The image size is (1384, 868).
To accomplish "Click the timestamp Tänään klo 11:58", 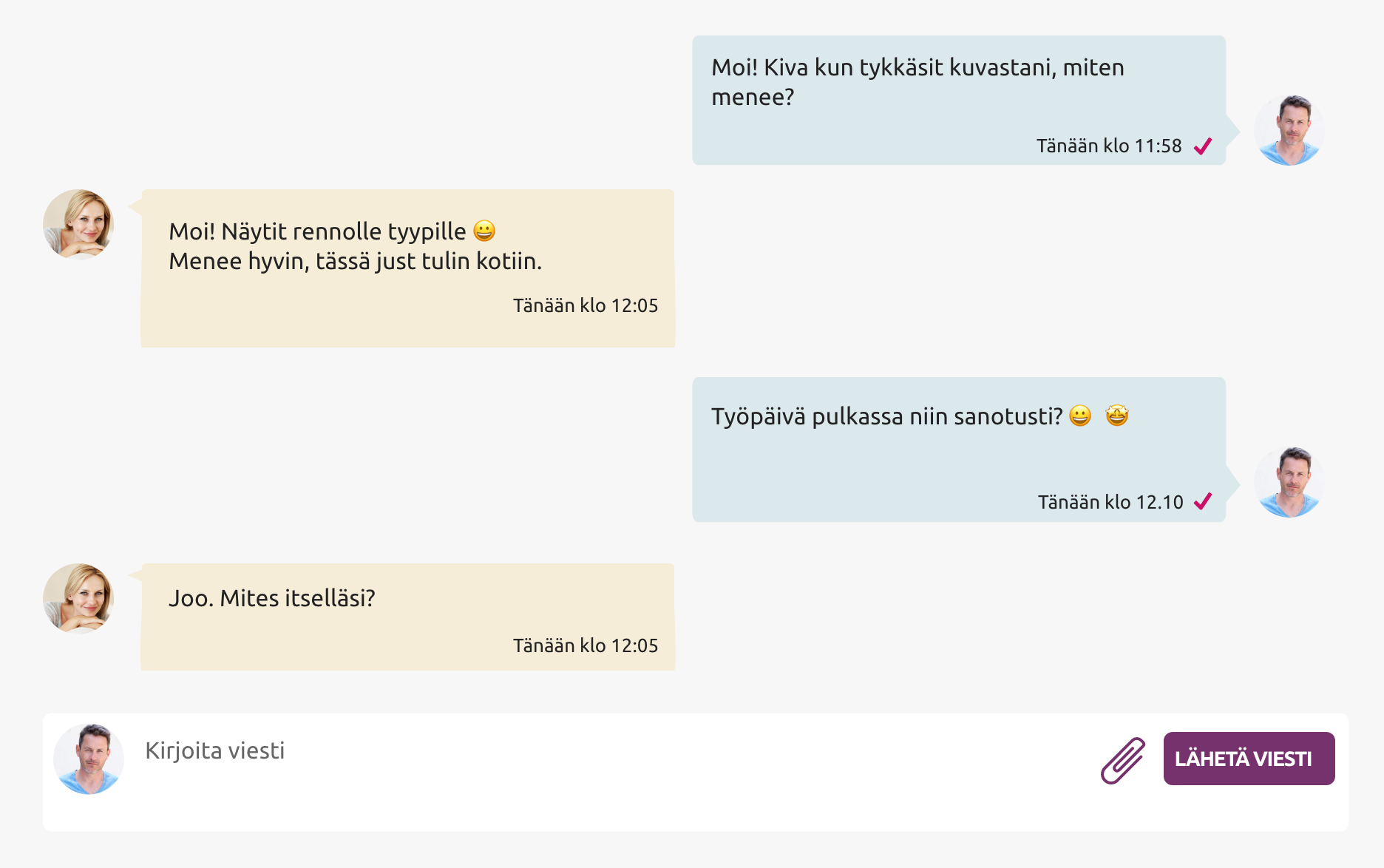I will tap(1107, 146).
